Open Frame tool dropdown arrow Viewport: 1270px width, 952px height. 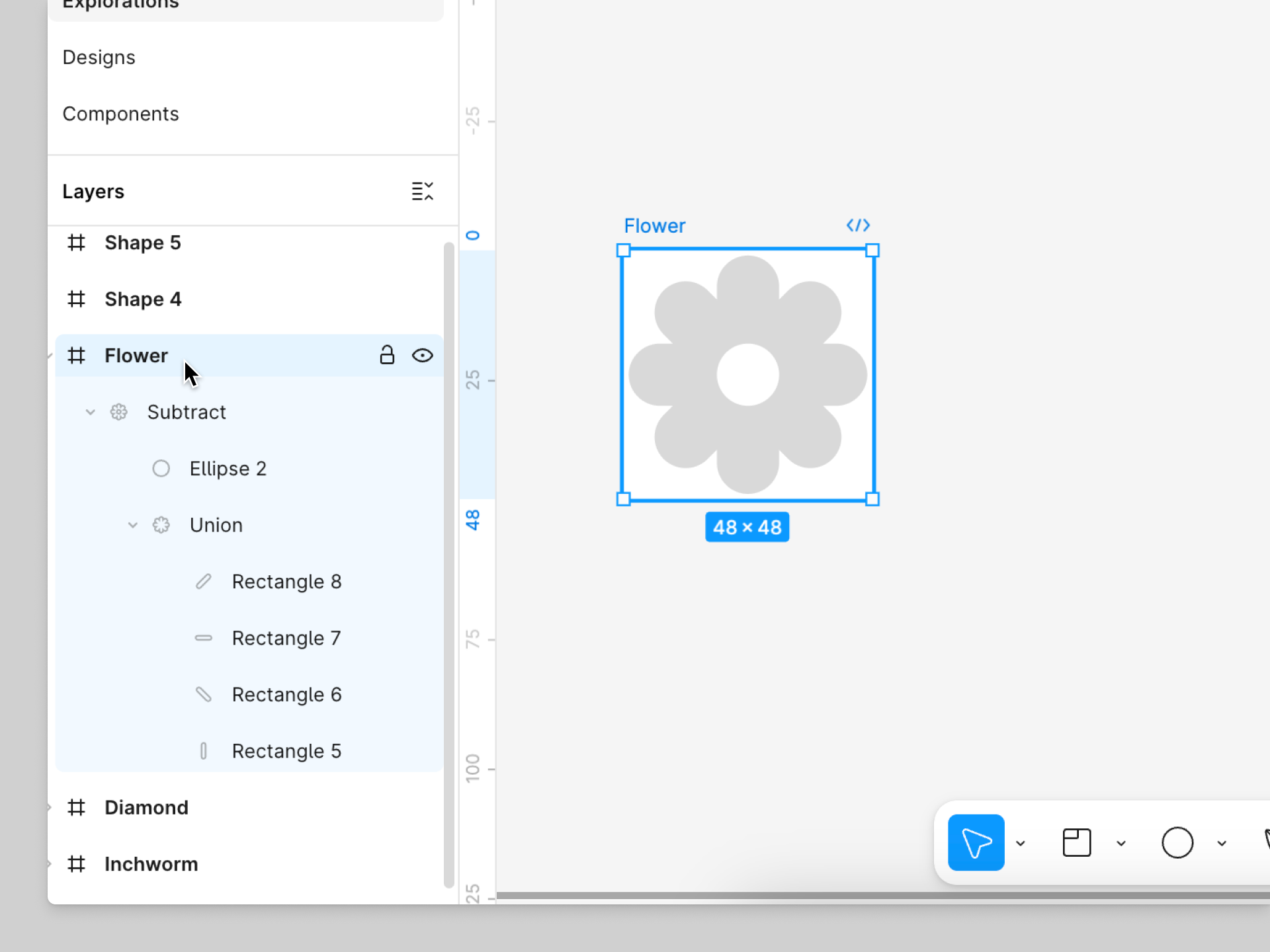click(1121, 843)
